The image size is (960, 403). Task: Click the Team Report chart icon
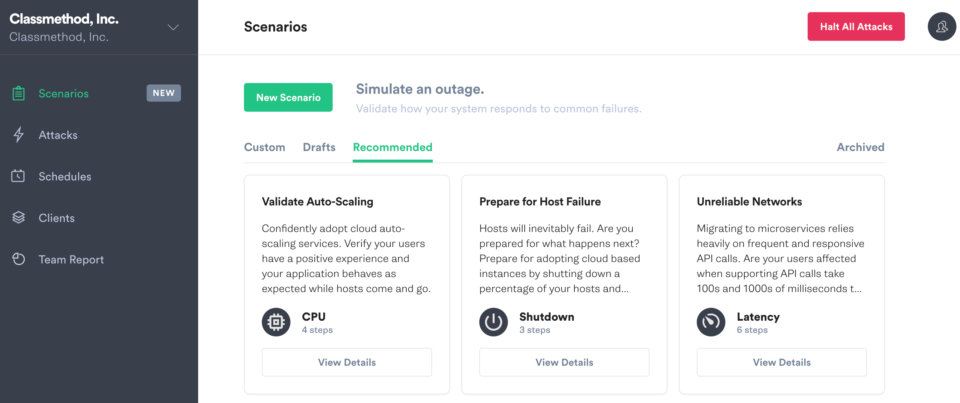19,260
